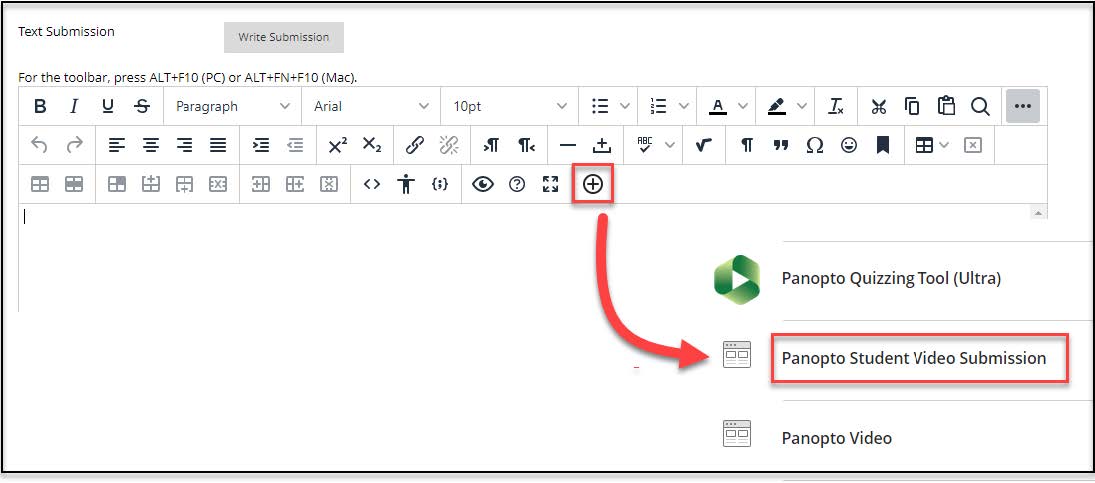Apply the current text color
The width and height of the screenshot is (1095, 483).
pos(718,106)
